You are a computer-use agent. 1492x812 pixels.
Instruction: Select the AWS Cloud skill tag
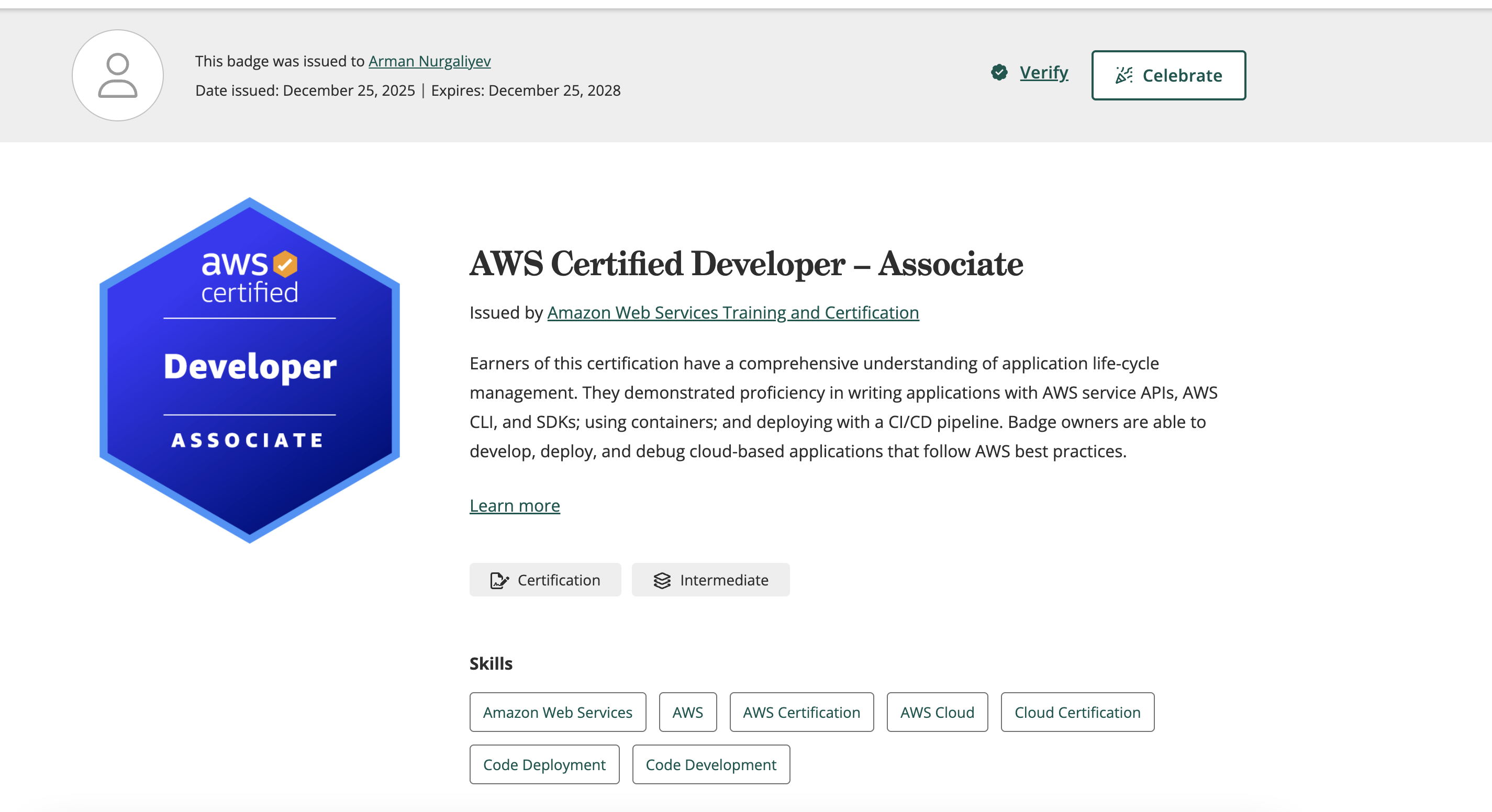937,712
